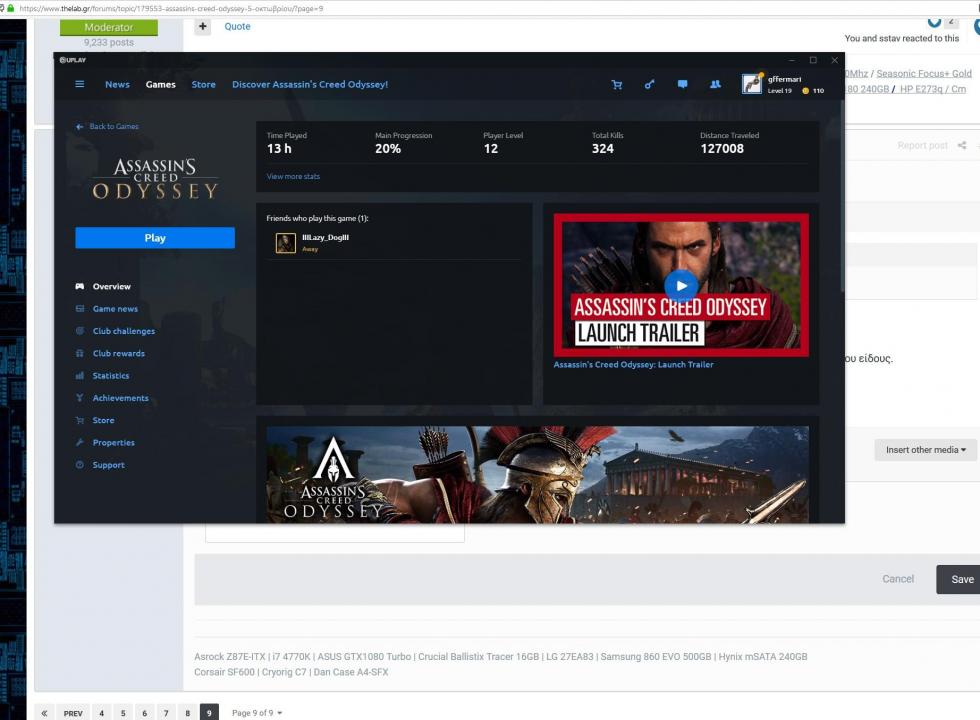Open Club rewards section
Screen dimensions: 980x720
pyautogui.click(x=119, y=353)
